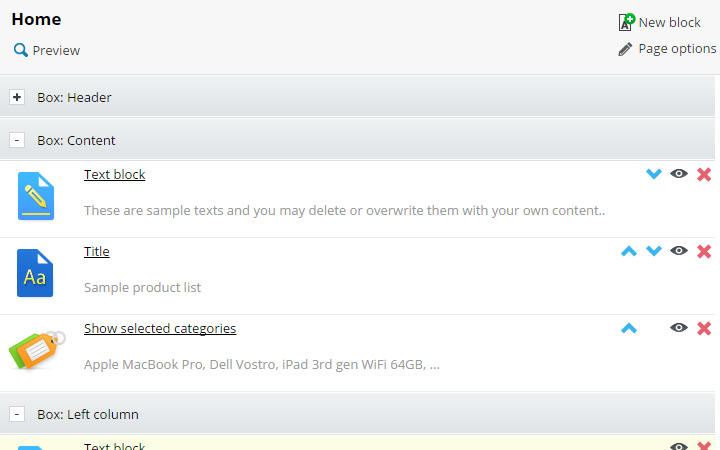Open the Text block link

tap(114, 174)
